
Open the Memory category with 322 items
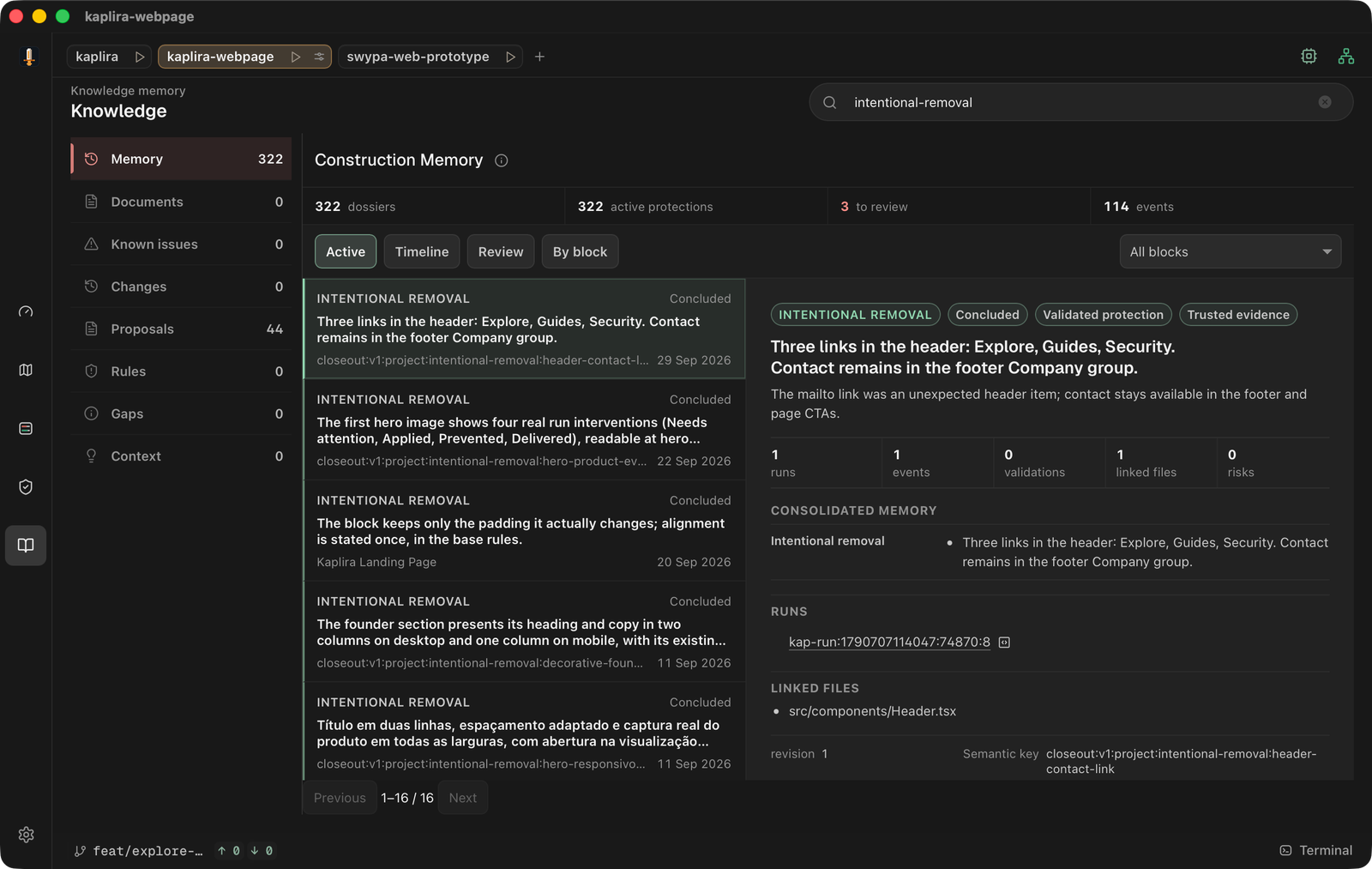181,159
